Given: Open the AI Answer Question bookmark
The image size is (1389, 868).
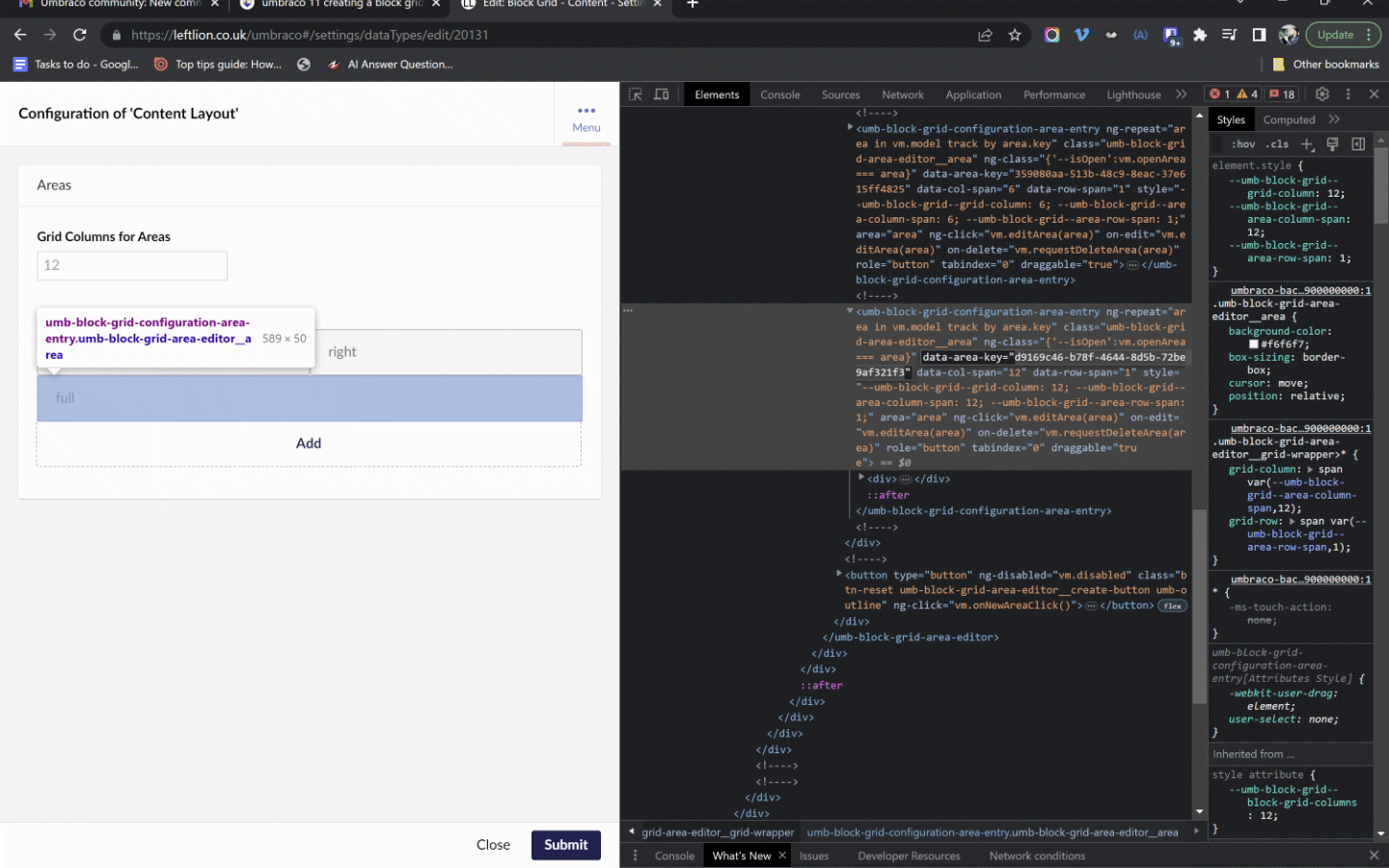Looking at the screenshot, I should 390,65.
